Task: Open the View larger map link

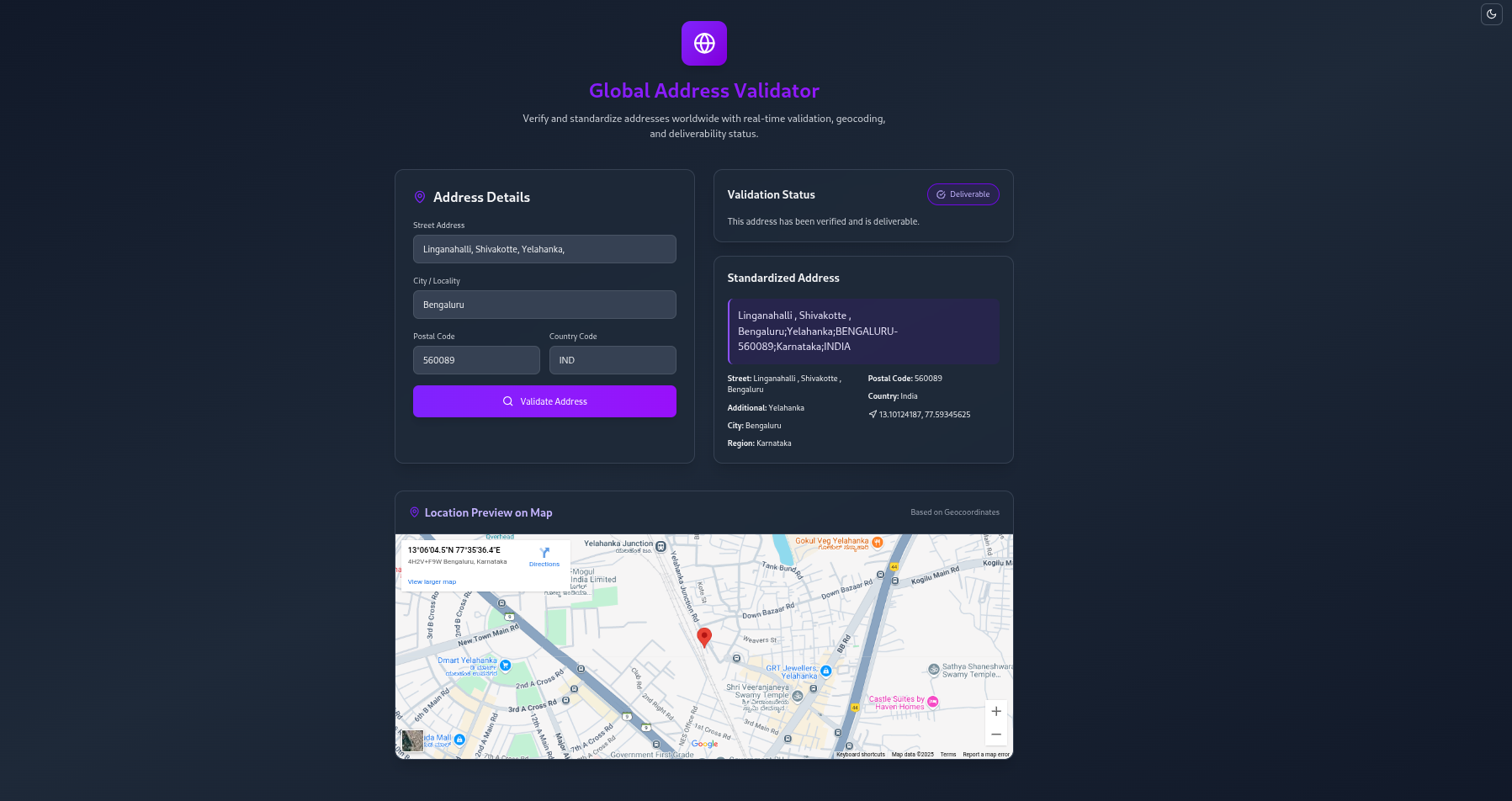Action: (x=432, y=581)
